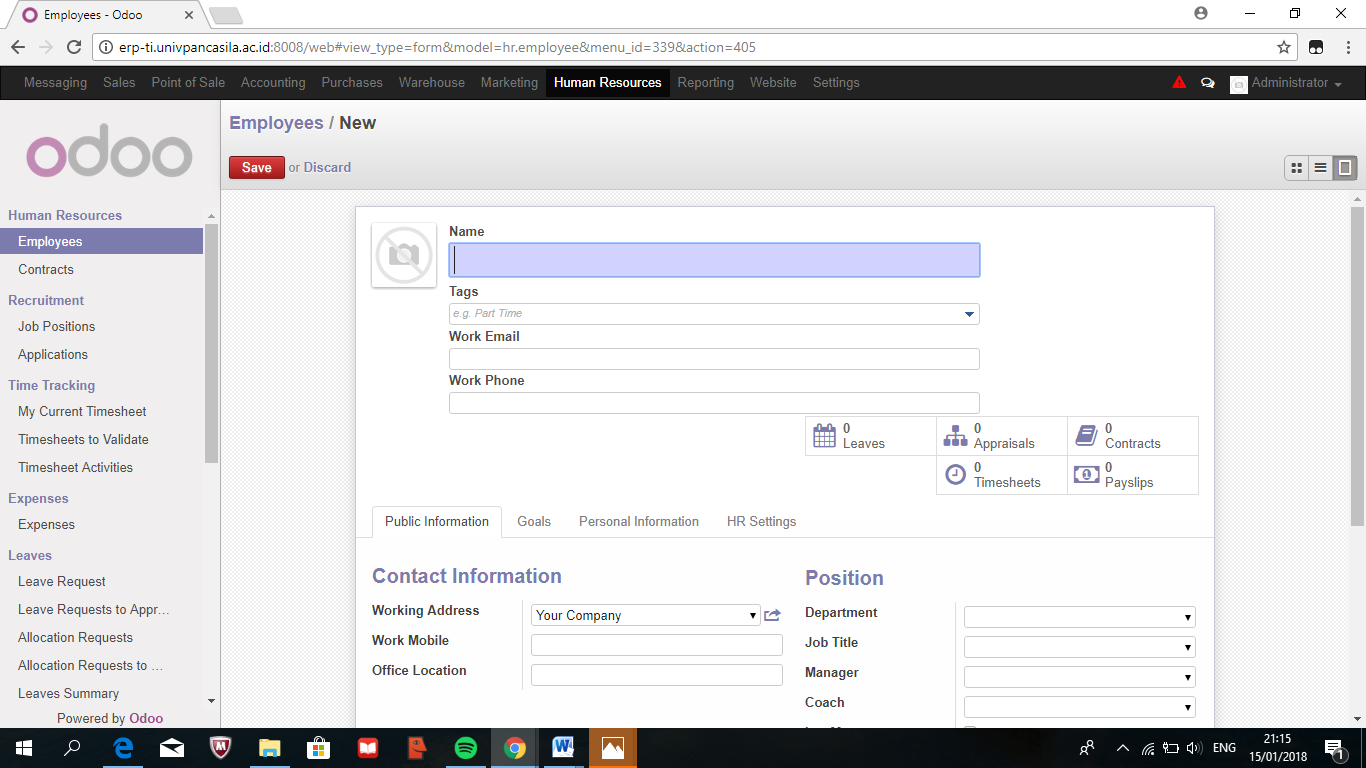
Task: Click the Leaves calendar icon
Action: tap(824, 436)
